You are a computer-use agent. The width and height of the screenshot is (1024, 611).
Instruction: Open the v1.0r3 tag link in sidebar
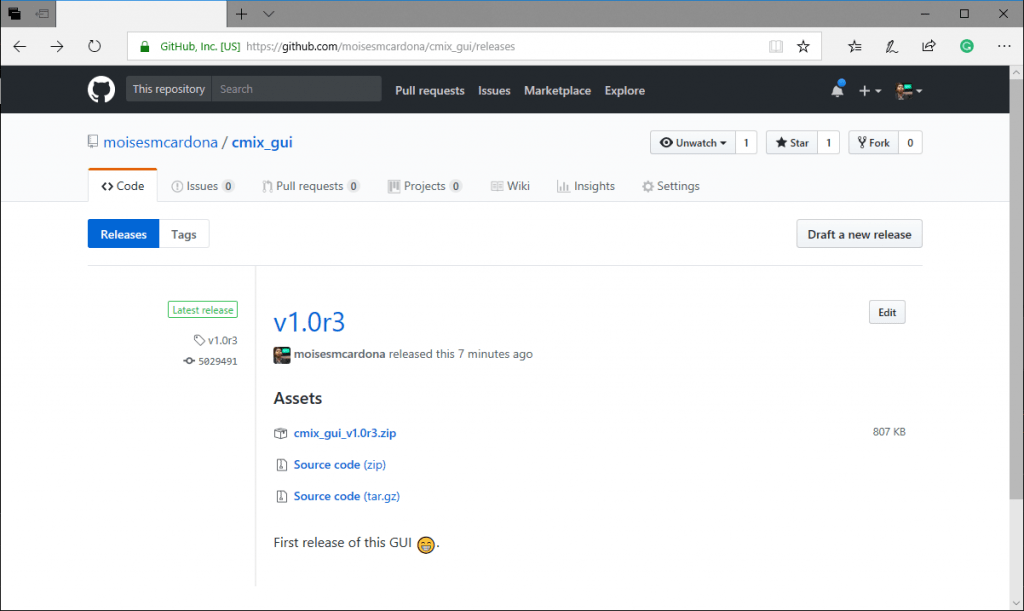click(x=223, y=340)
